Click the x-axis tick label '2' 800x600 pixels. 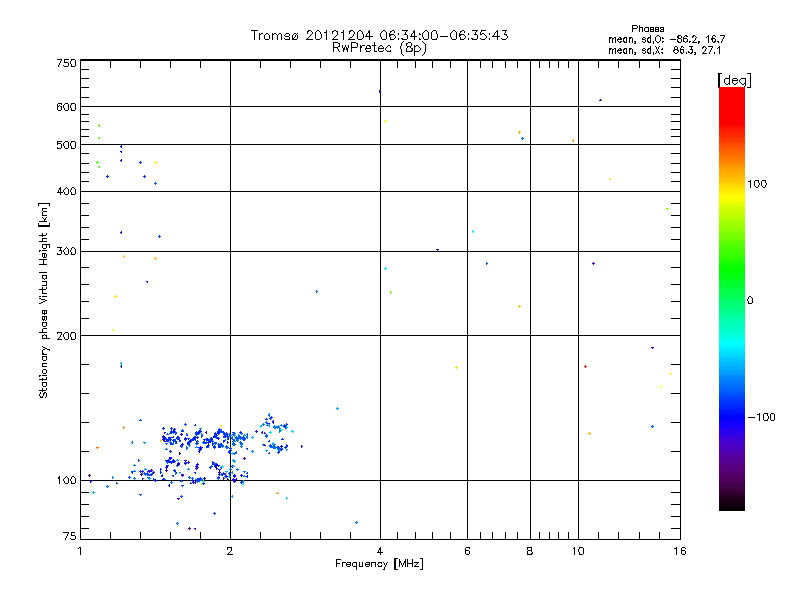pyautogui.click(x=230, y=551)
